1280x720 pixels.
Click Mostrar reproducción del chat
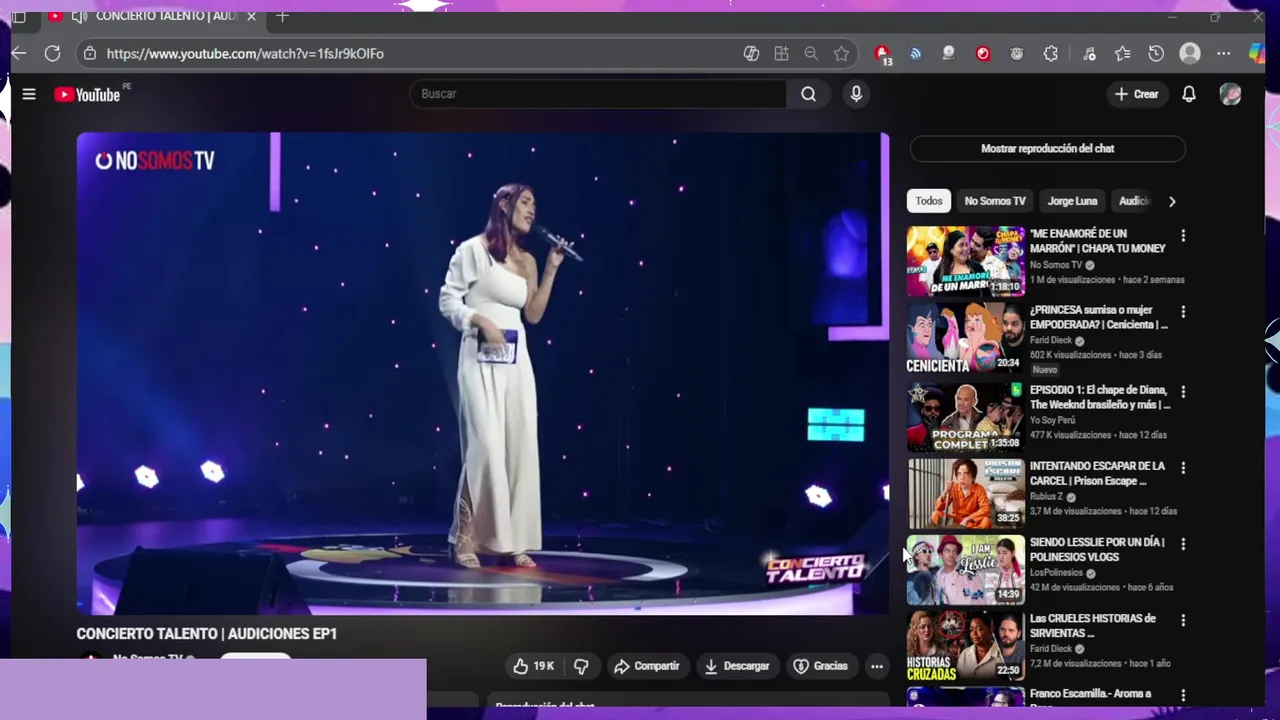pyautogui.click(x=1047, y=148)
